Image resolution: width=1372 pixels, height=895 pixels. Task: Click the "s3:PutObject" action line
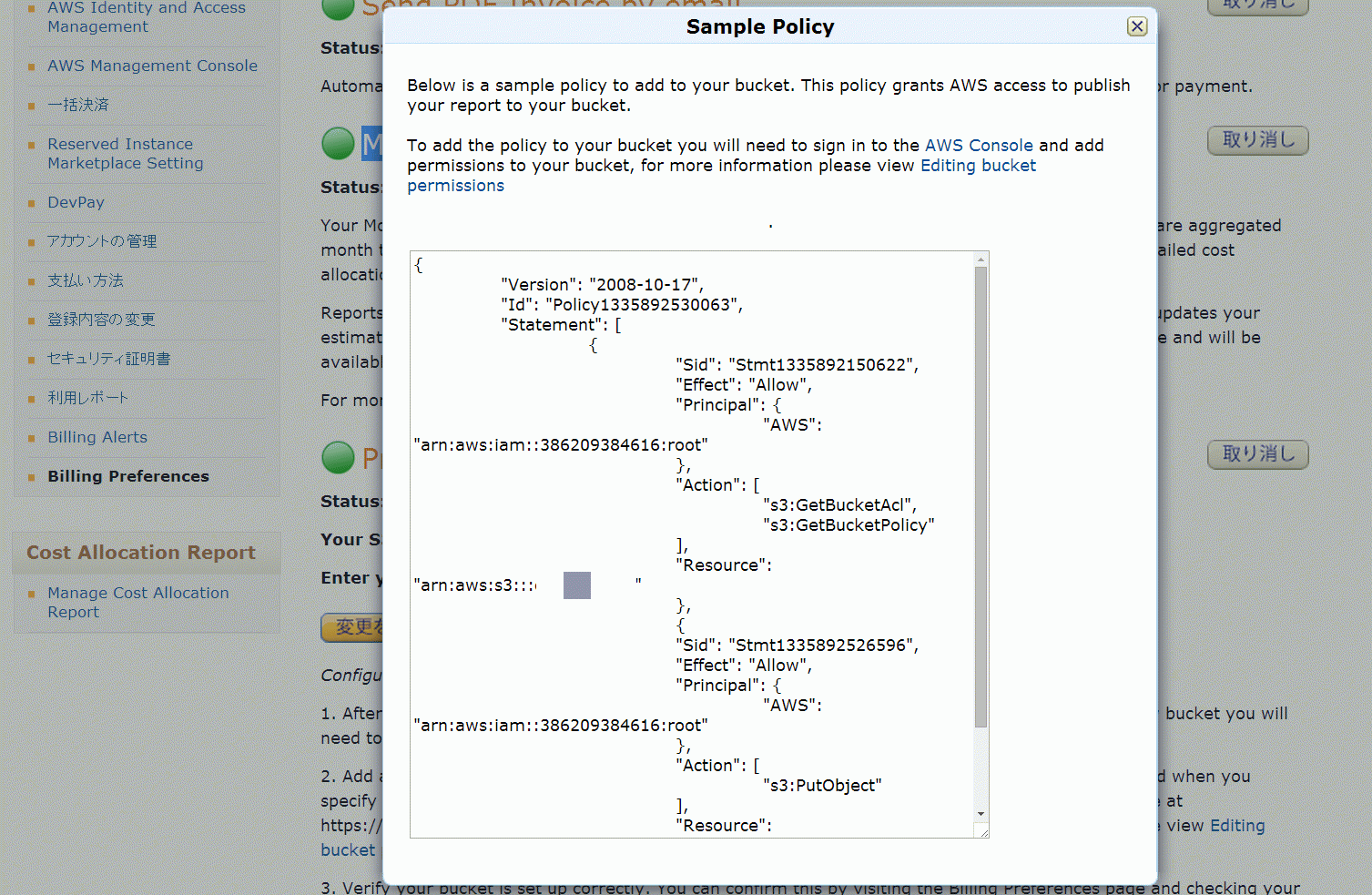[822, 786]
